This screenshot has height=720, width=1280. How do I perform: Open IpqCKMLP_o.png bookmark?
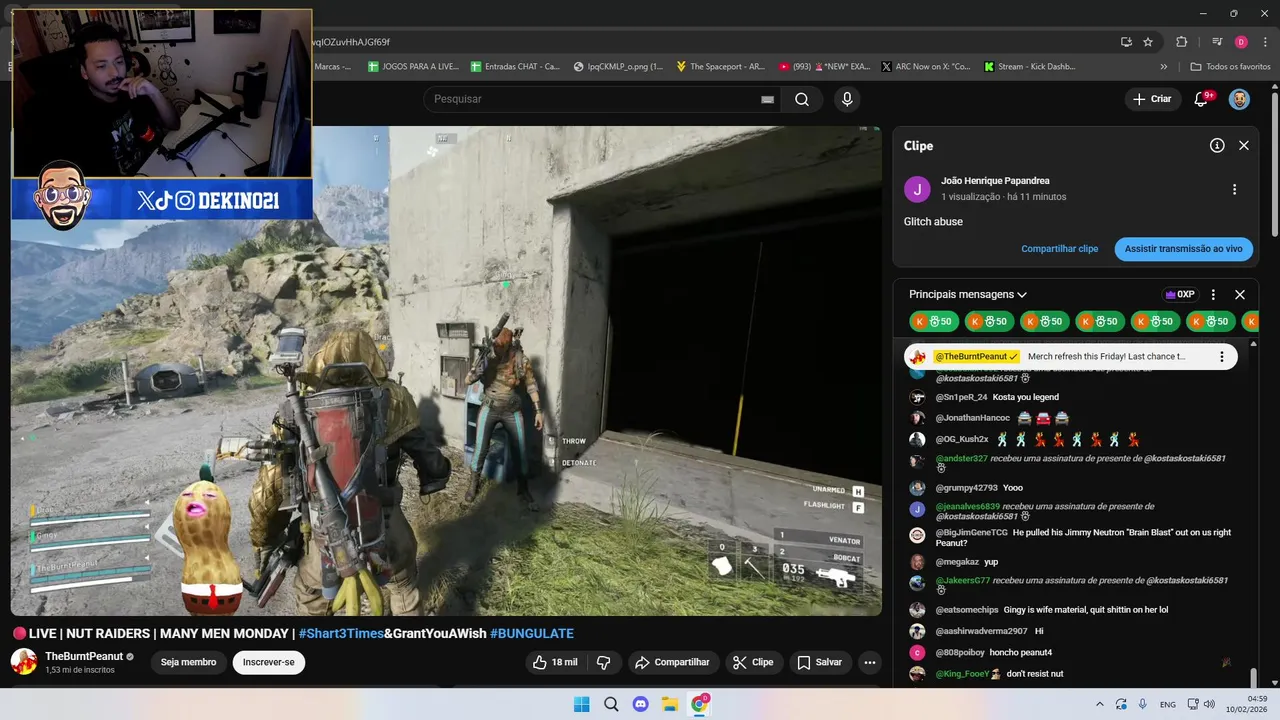[x=619, y=67]
